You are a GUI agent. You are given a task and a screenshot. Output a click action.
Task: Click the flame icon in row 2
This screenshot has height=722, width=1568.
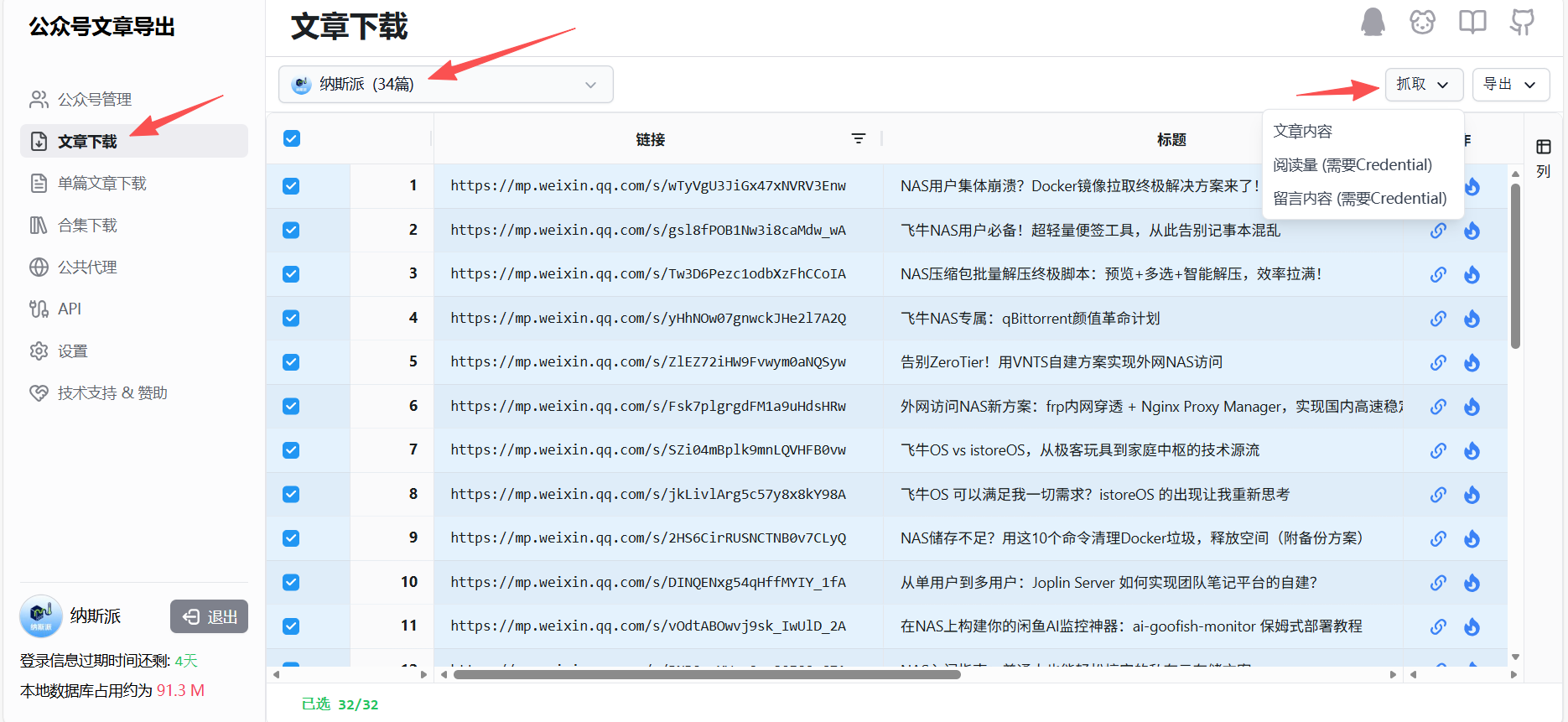pyautogui.click(x=1472, y=231)
